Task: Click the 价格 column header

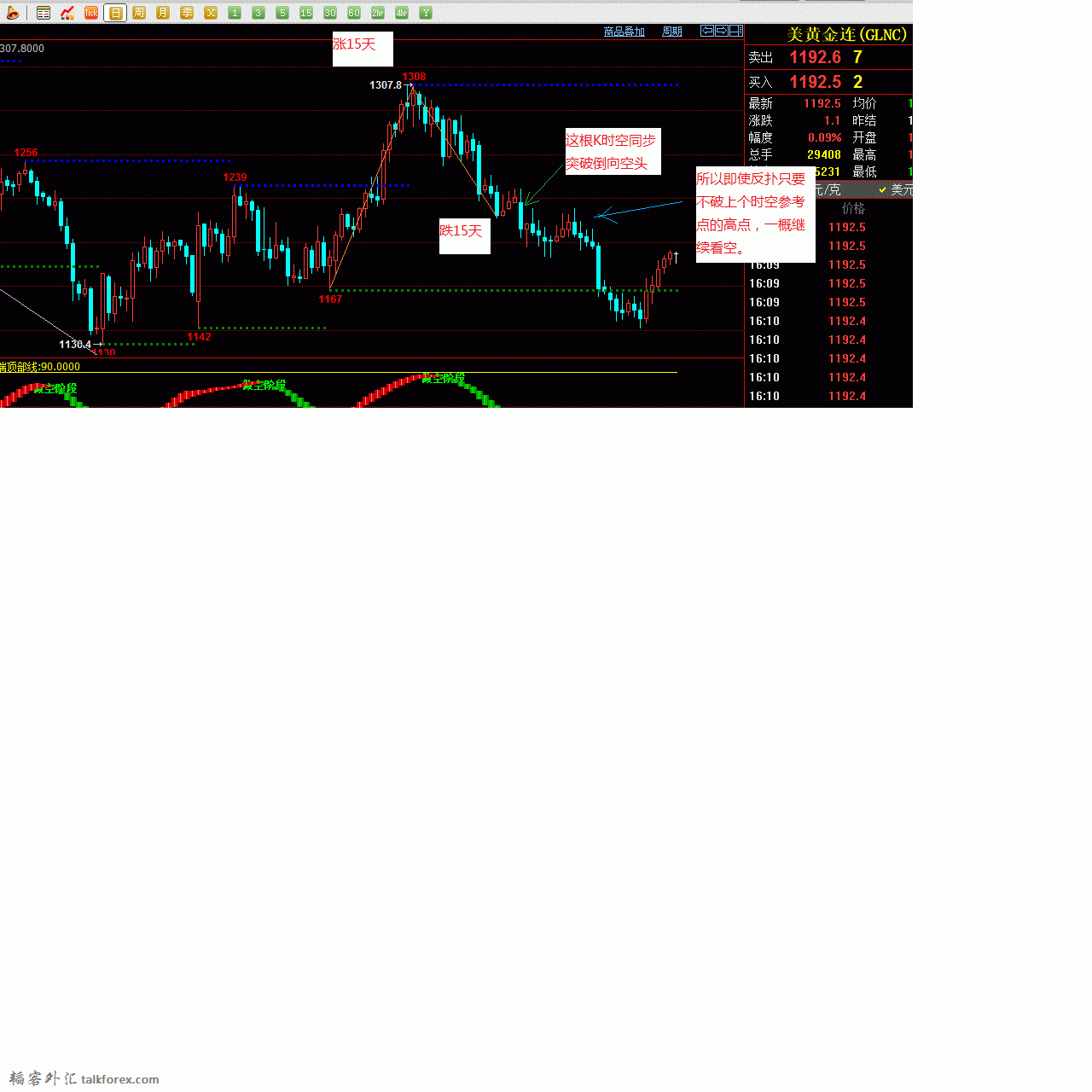Action: [x=853, y=208]
